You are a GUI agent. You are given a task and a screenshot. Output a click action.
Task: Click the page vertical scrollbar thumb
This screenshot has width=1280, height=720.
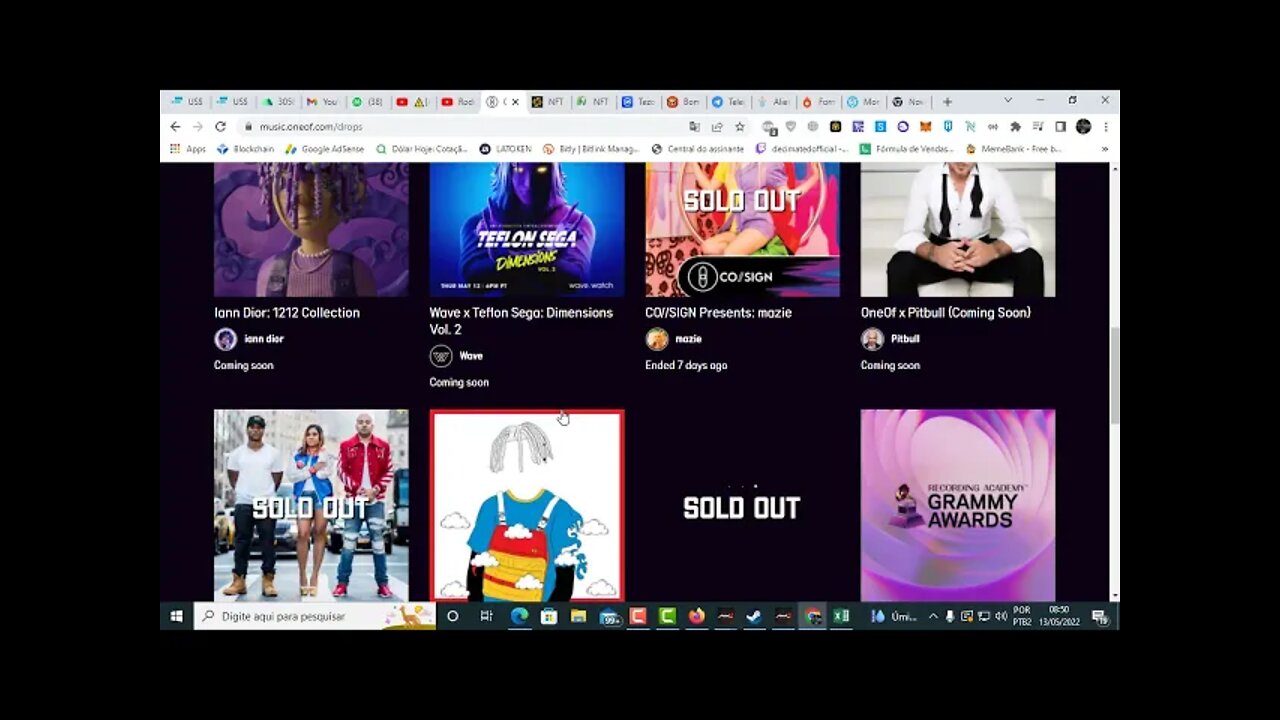pos(1114,375)
